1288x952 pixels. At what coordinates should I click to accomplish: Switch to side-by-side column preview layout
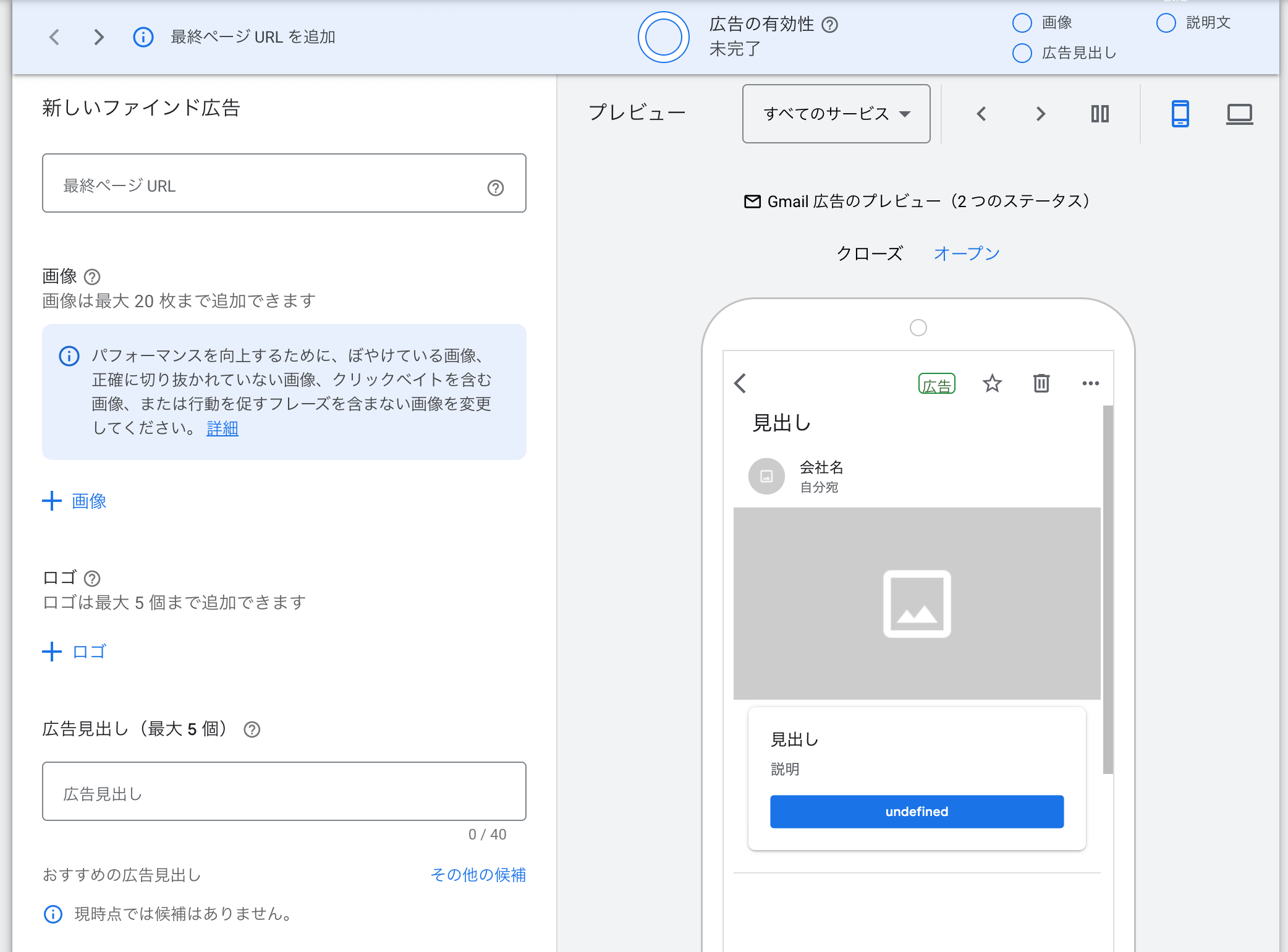(1100, 114)
